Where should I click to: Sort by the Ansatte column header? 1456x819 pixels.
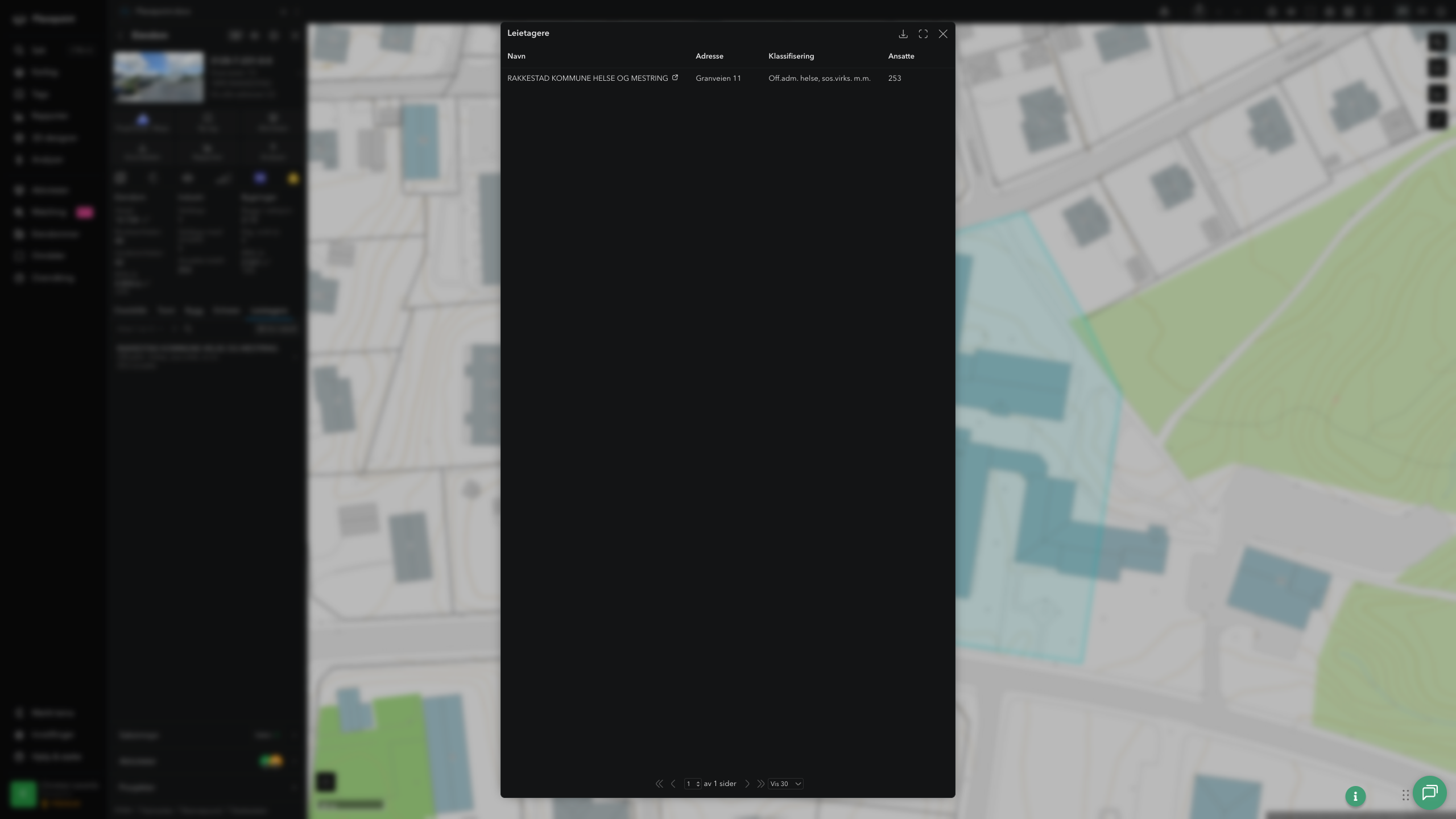(901, 56)
